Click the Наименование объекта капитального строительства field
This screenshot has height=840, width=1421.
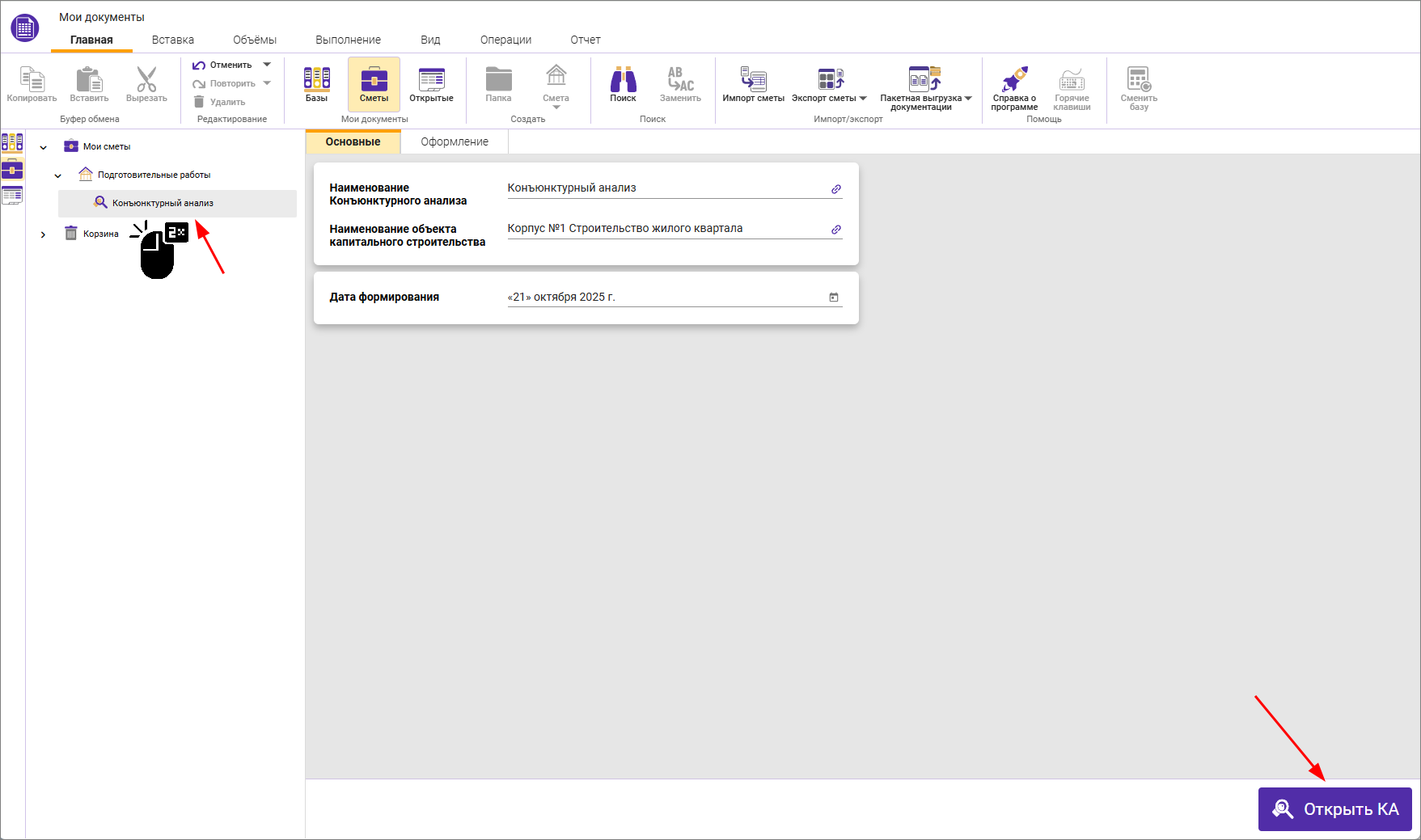(663, 229)
